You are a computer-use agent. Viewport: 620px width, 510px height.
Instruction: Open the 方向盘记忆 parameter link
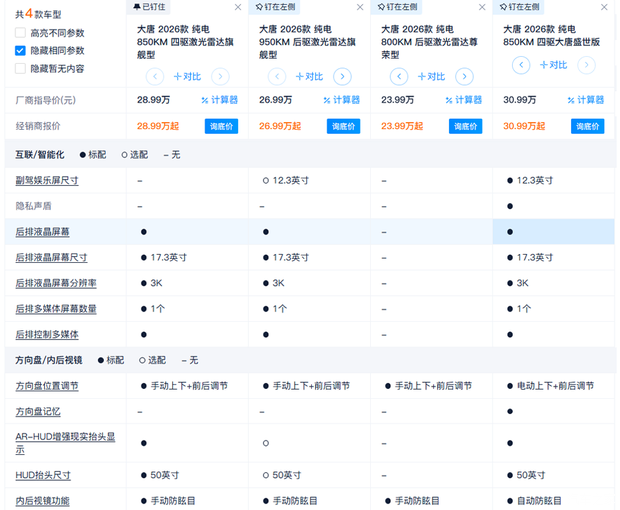[x=38, y=412]
